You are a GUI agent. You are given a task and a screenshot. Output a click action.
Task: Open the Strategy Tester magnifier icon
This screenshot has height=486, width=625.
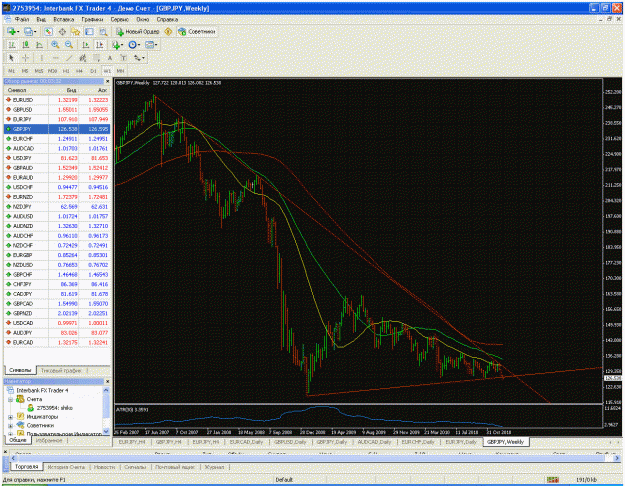[103, 31]
